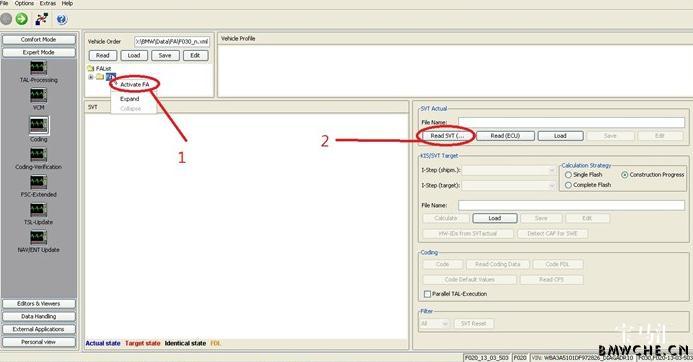This screenshot has height=362, width=693.
Task: Open the VCM module icon
Action: click(x=38, y=95)
